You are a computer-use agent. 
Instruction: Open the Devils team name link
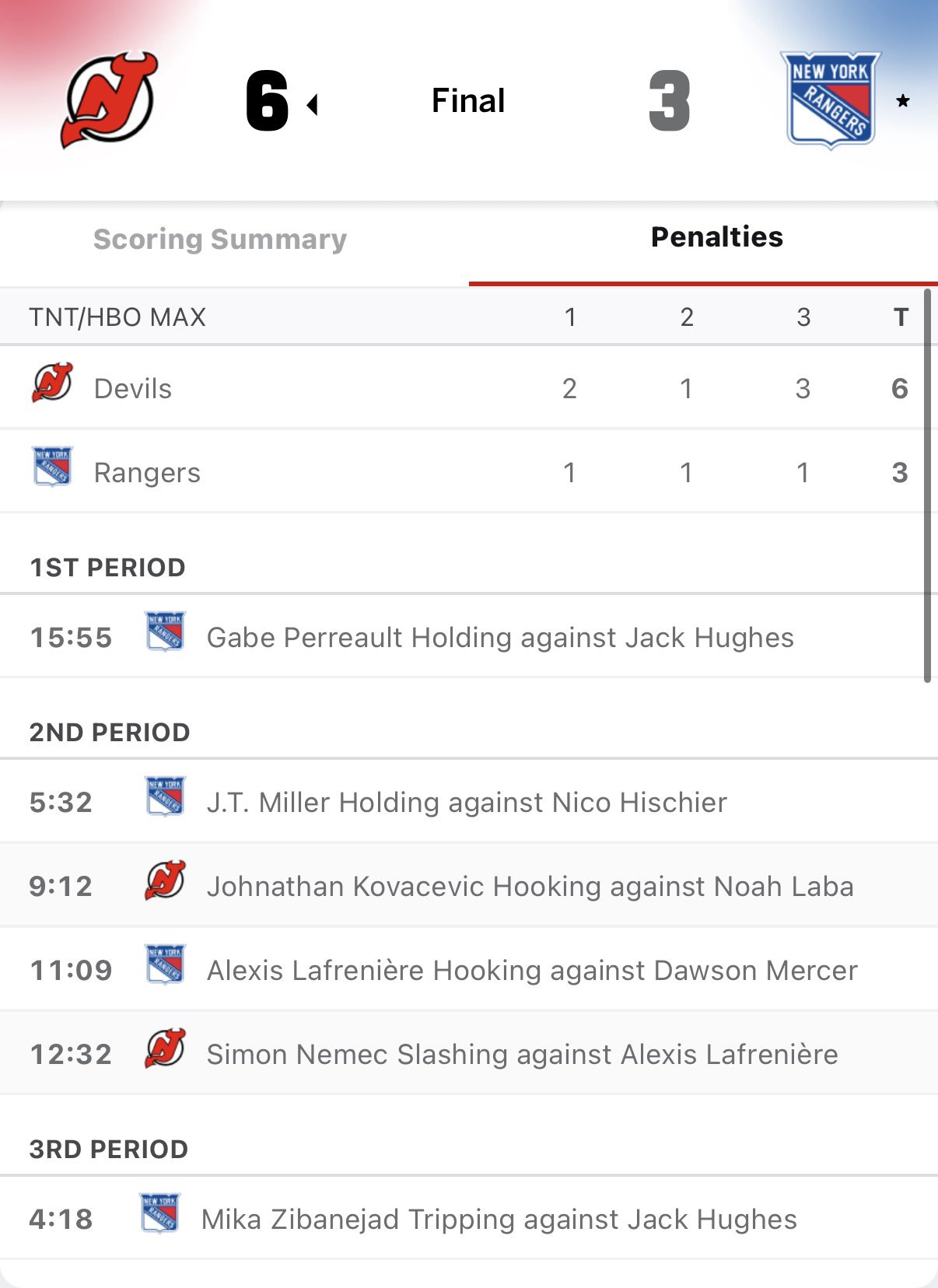click(133, 389)
